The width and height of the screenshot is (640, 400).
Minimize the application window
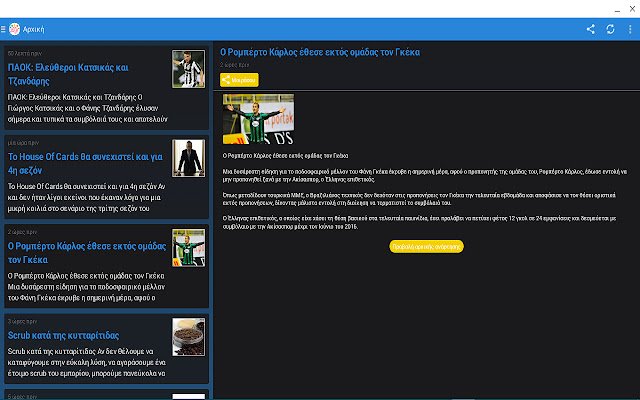click(x=617, y=10)
